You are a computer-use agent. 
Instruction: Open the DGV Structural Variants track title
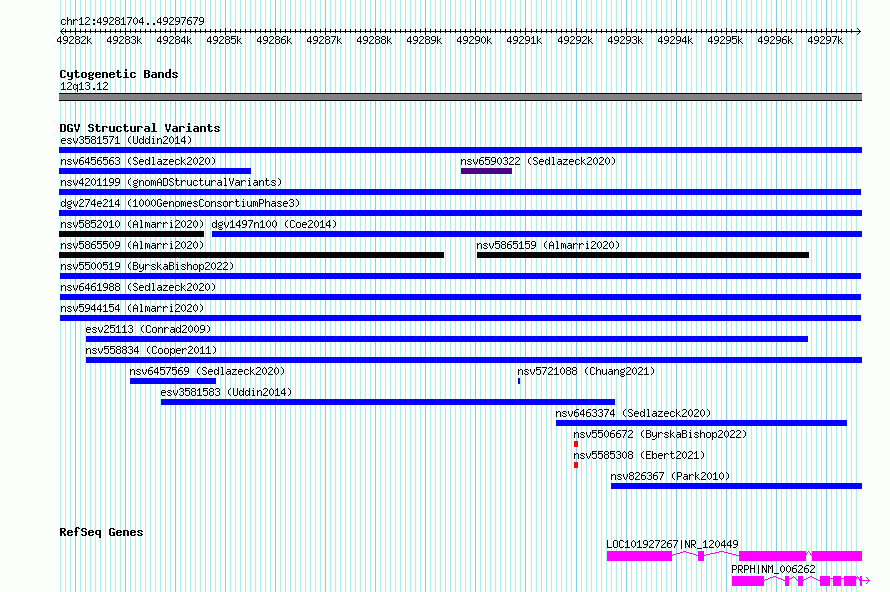pyautogui.click(x=140, y=128)
